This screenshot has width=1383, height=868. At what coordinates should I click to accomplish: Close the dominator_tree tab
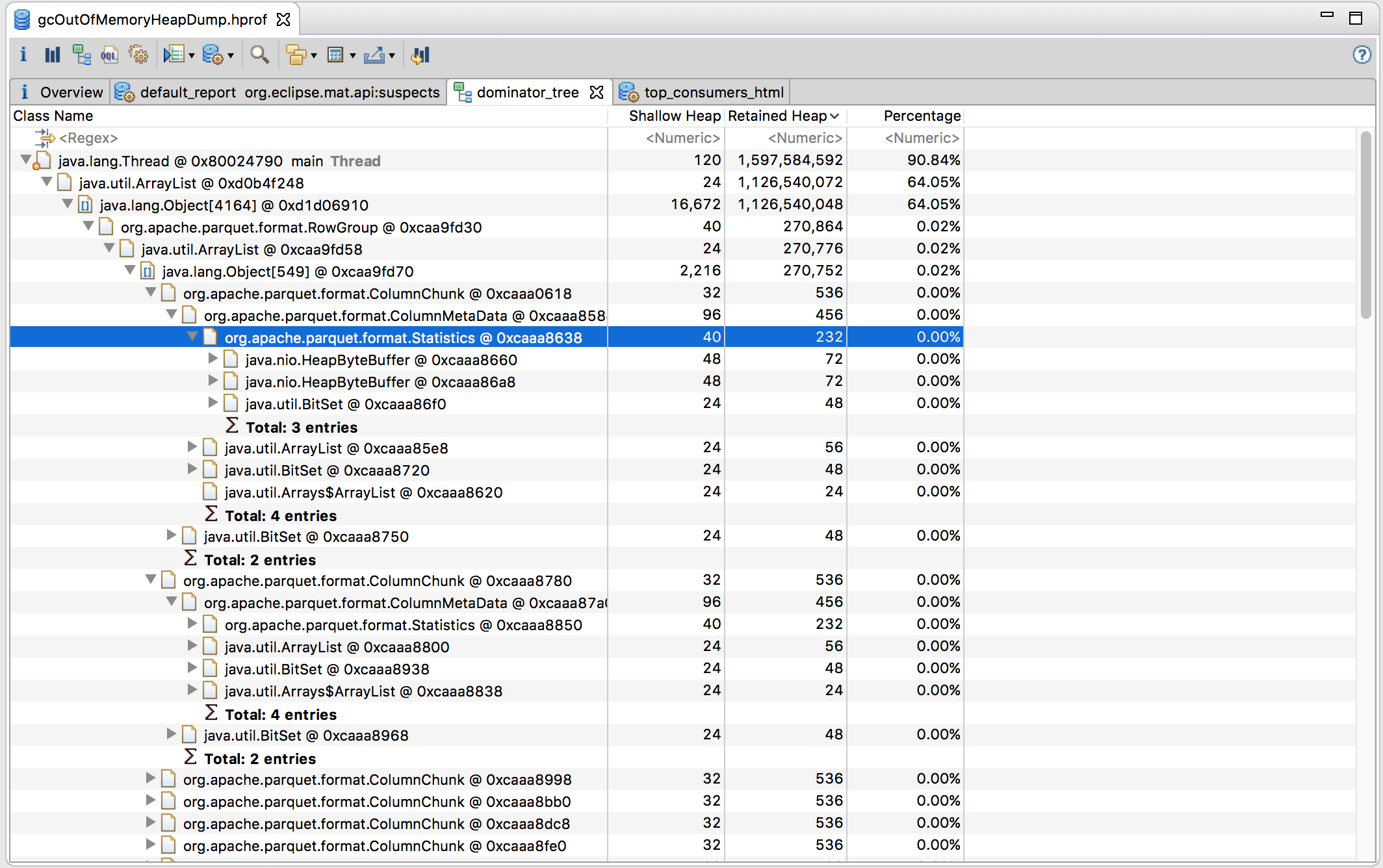point(597,92)
